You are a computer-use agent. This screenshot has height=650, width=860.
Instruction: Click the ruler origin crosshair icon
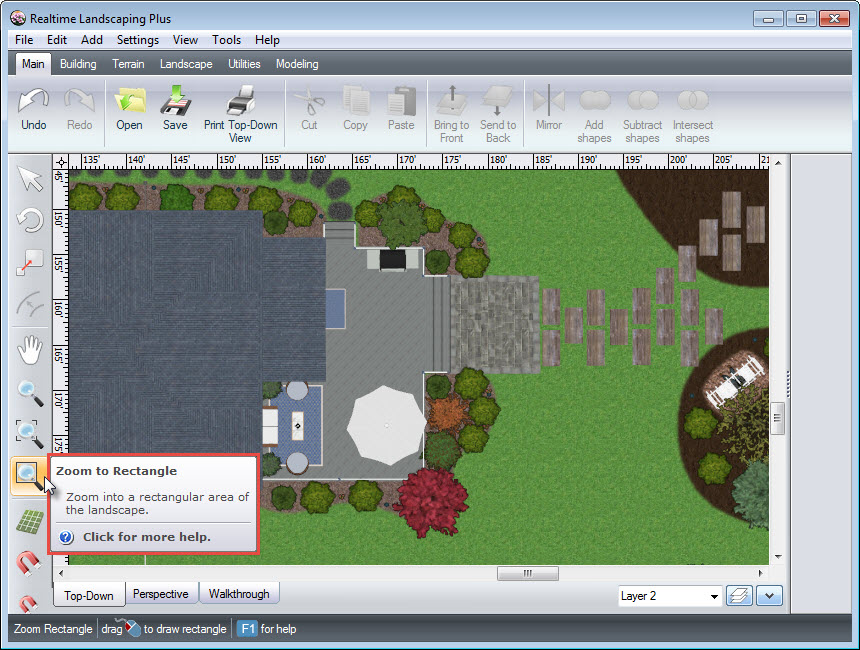click(61, 162)
